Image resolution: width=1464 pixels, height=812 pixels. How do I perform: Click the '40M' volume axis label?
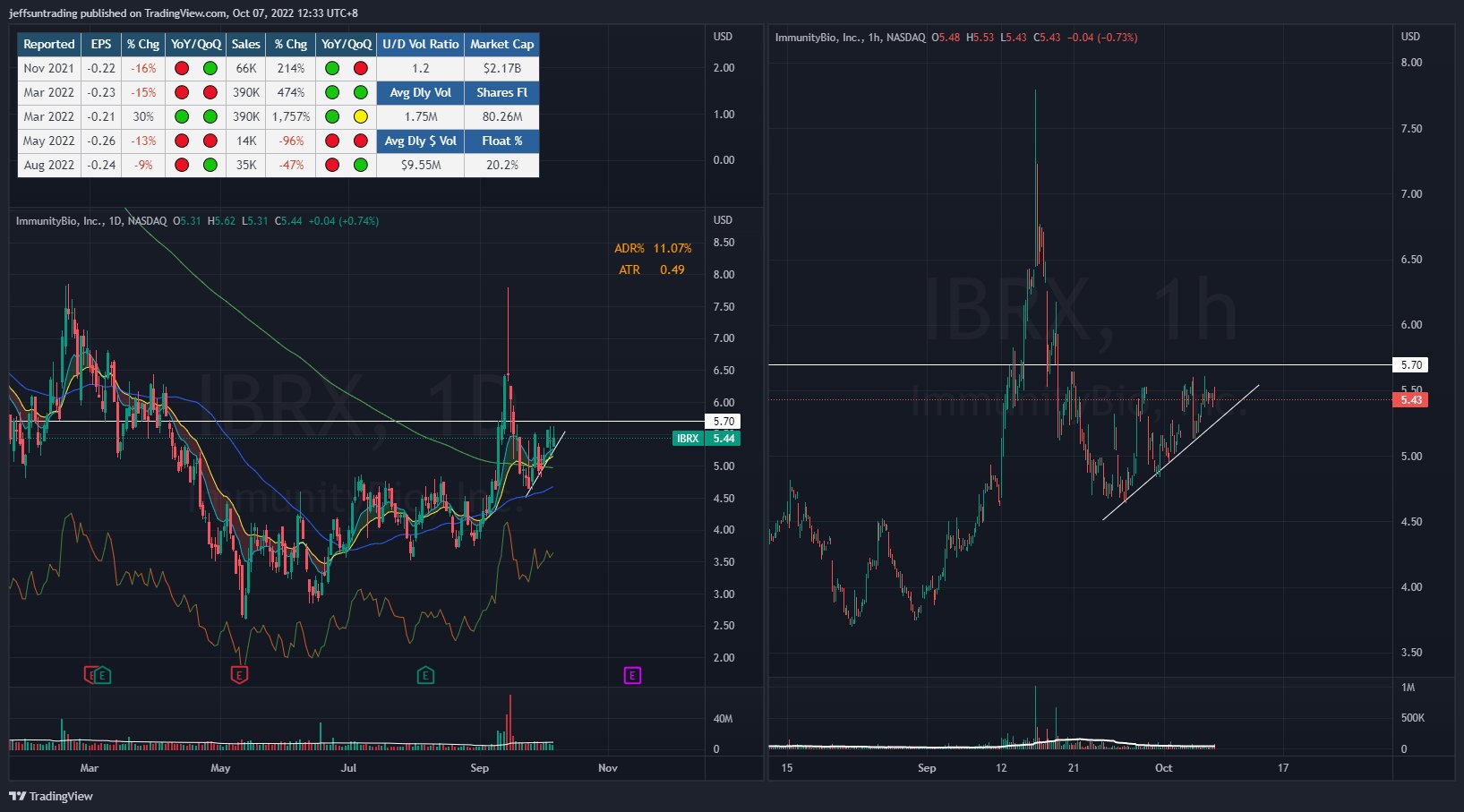pos(723,719)
